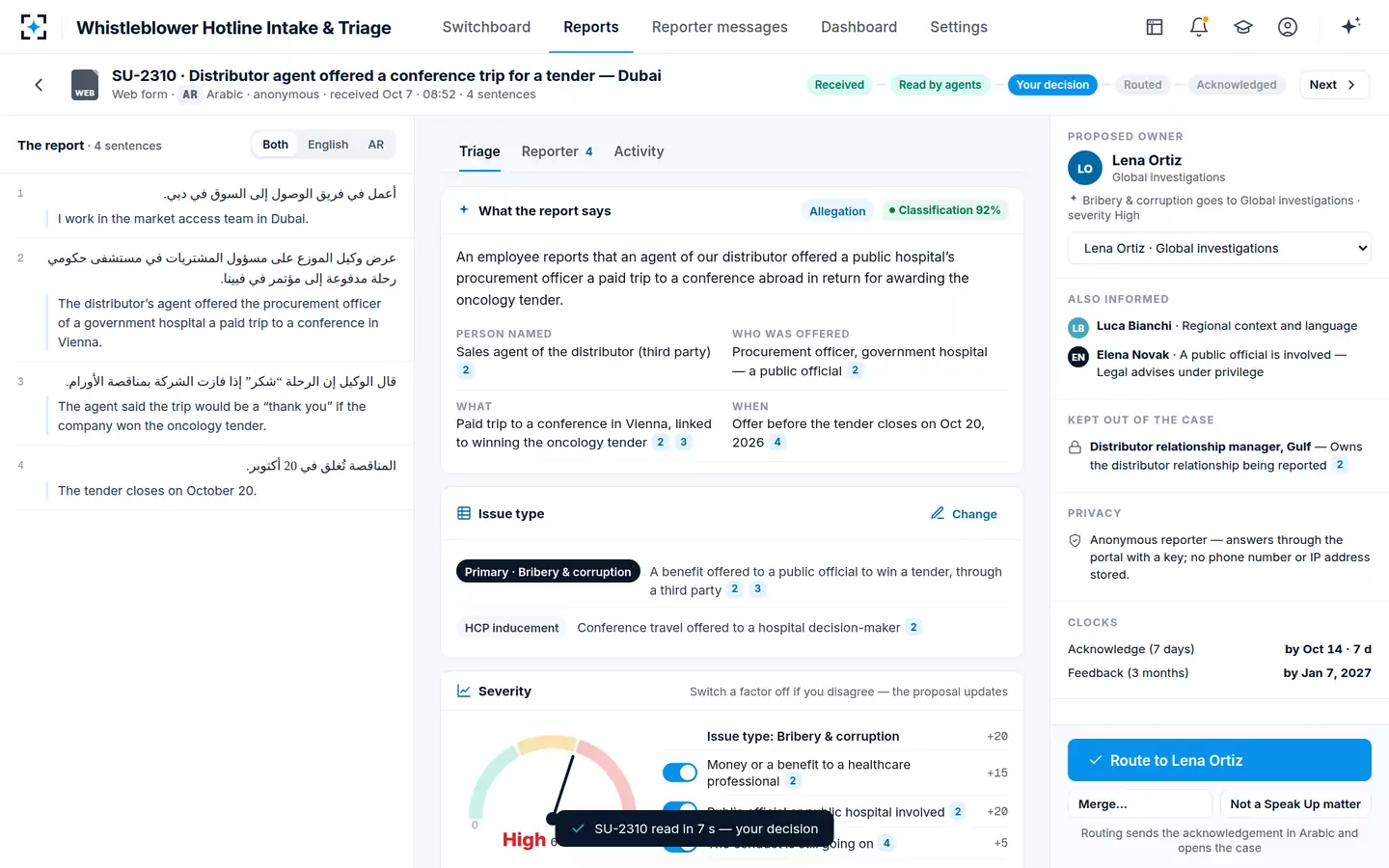The height and width of the screenshot is (868, 1389).
Task: Click the back arrow beside case SU-2310
Action: click(x=39, y=85)
